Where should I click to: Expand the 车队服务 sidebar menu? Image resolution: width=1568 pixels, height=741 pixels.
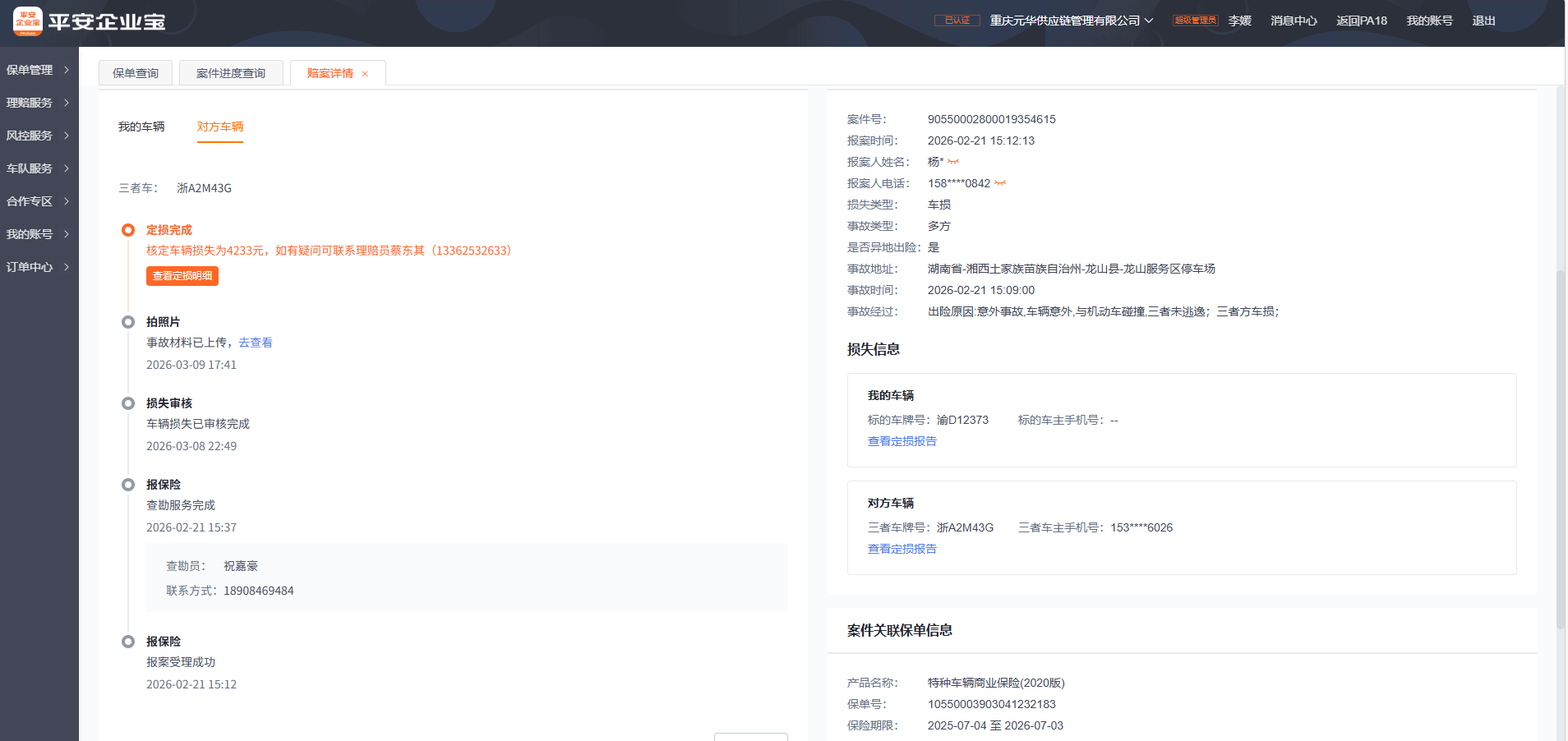[38, 168]
